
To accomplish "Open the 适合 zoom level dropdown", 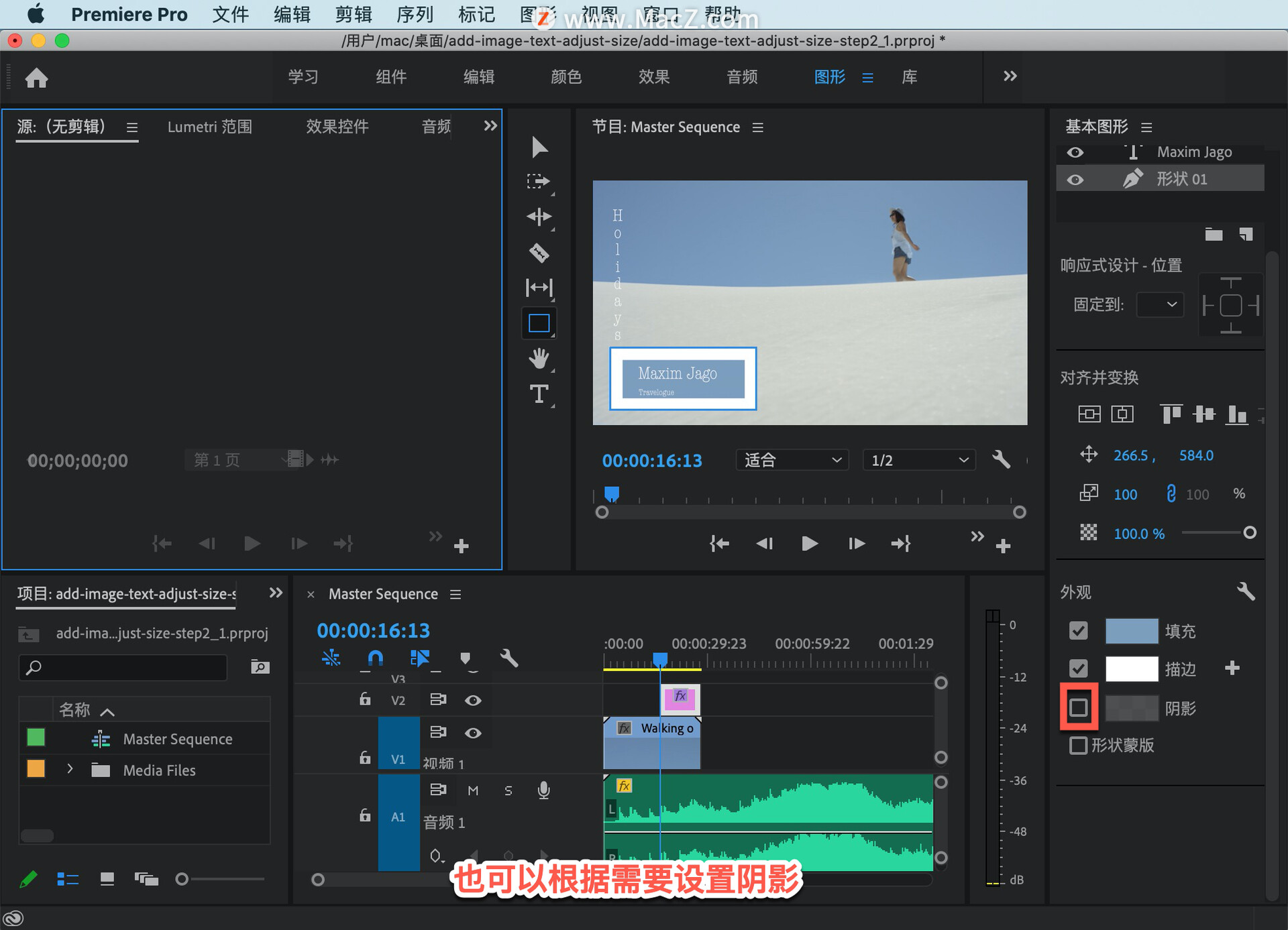I will pos(793,460).
